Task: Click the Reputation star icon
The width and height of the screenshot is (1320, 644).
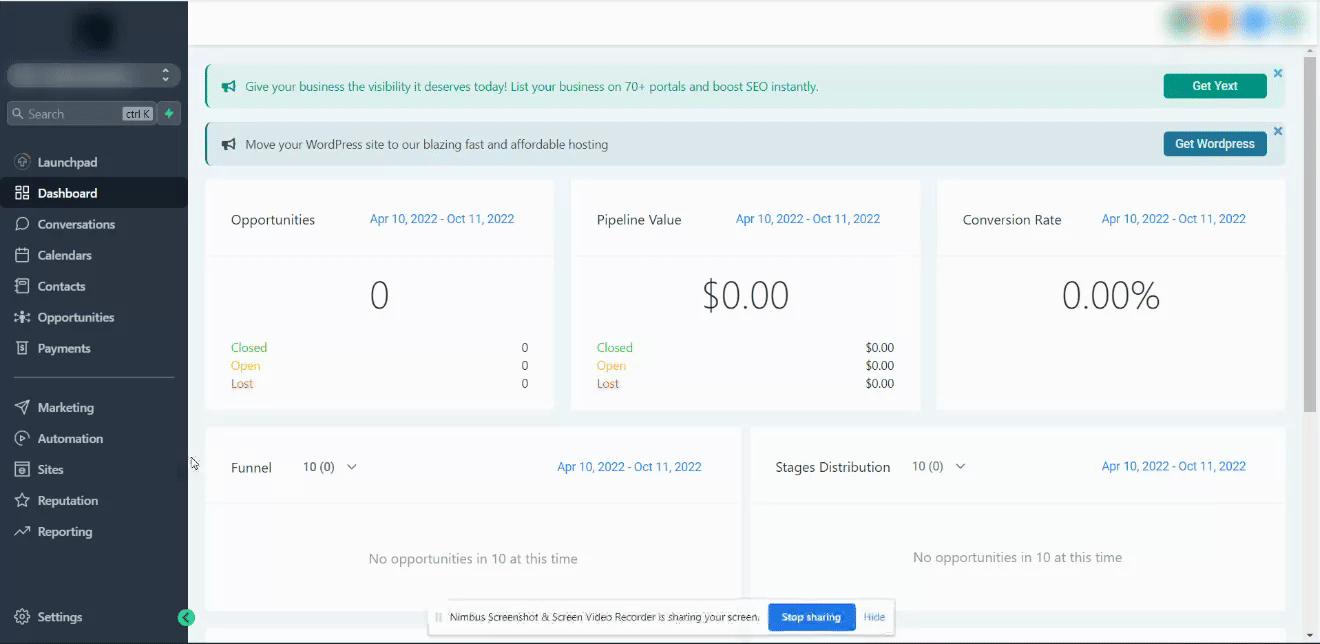Action: point(22,500)
